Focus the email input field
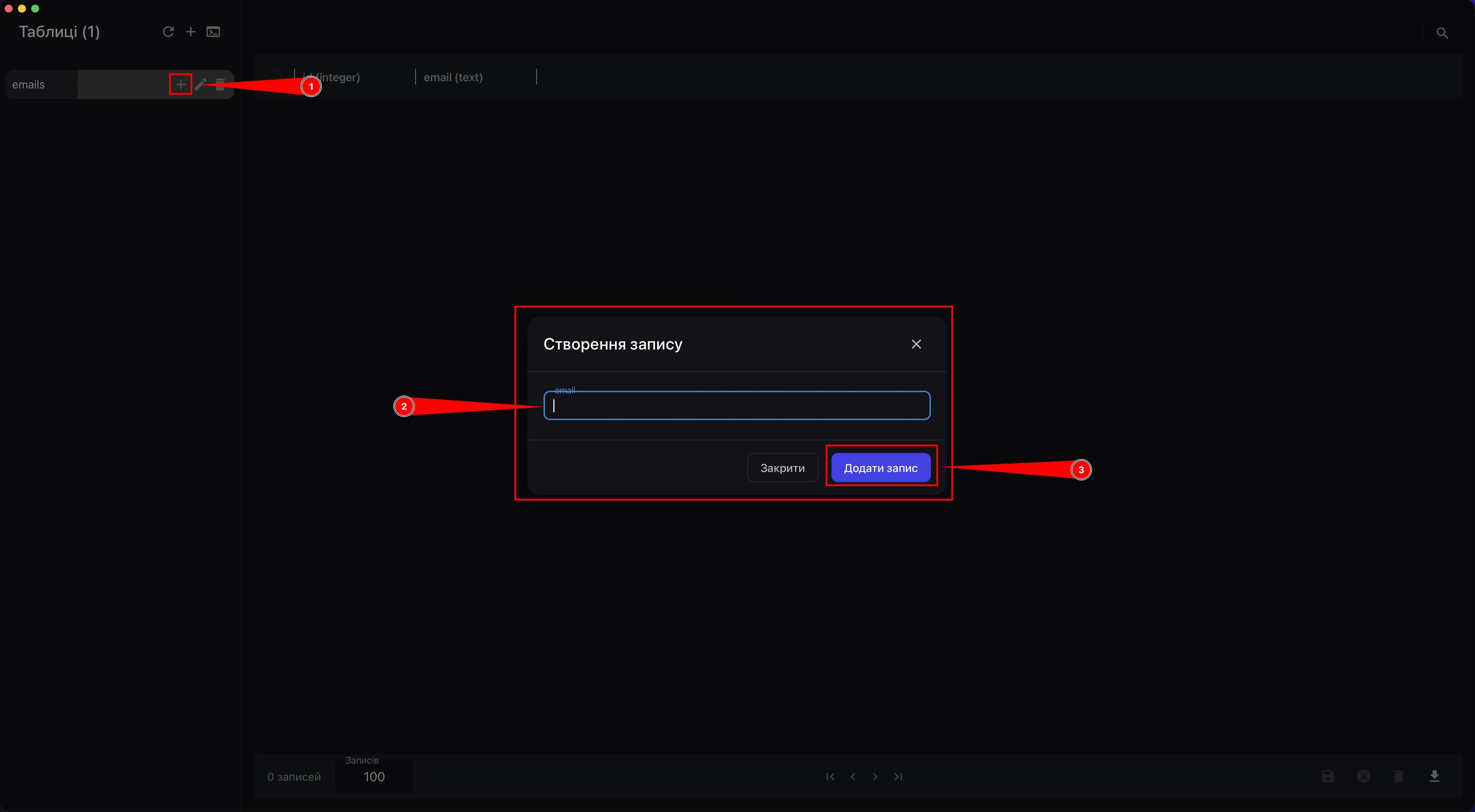The image size is (1475, 812). click(736, 406)
